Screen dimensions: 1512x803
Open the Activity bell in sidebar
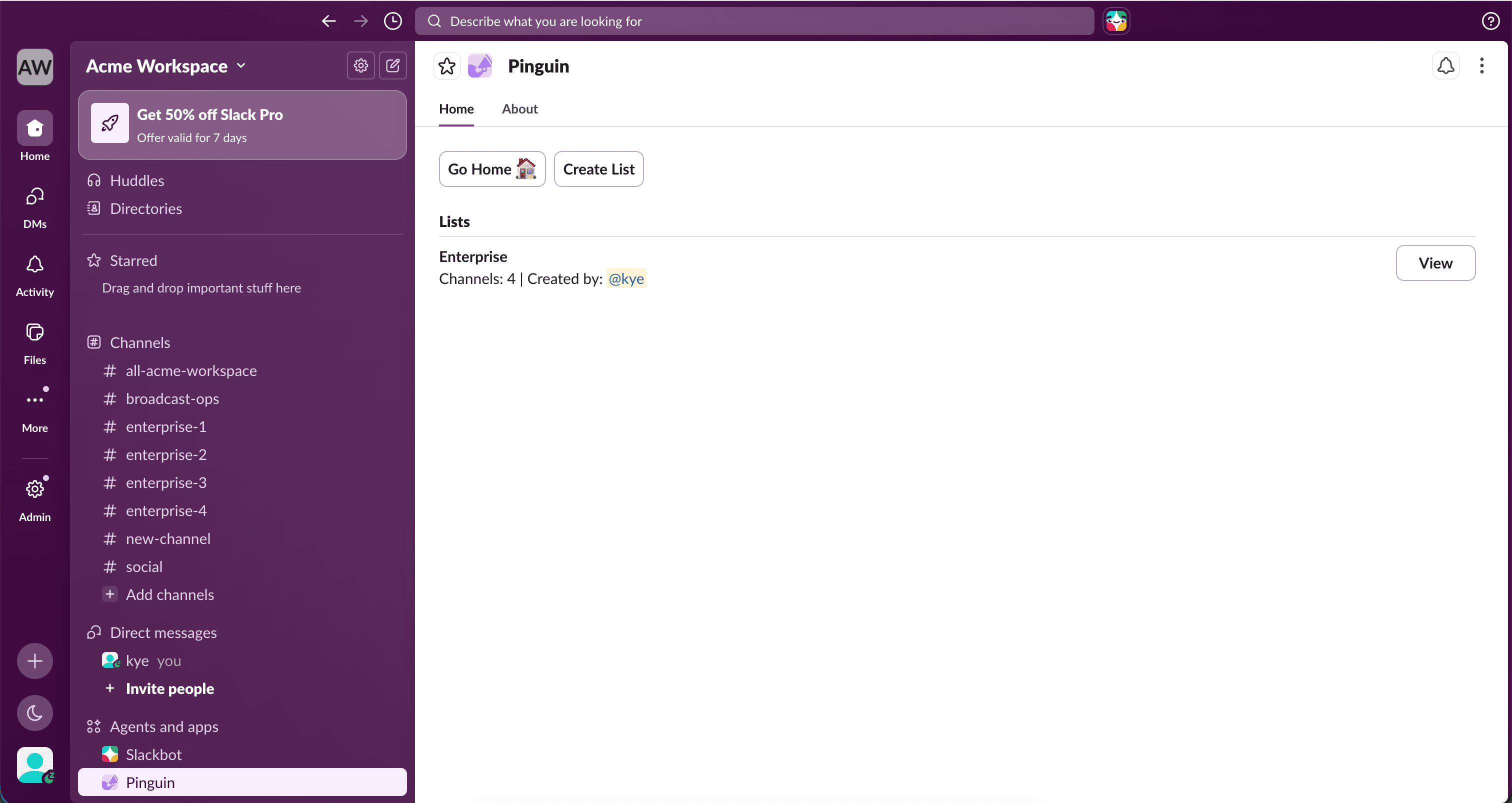point(34,264)
